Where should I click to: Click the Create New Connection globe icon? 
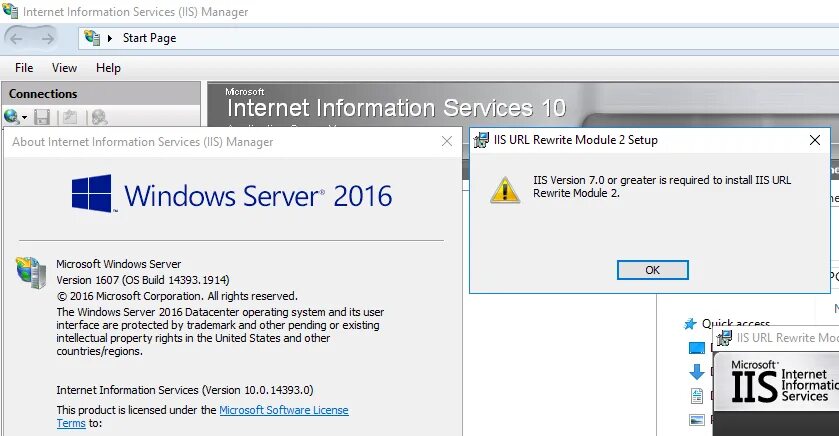coord(11,116)
